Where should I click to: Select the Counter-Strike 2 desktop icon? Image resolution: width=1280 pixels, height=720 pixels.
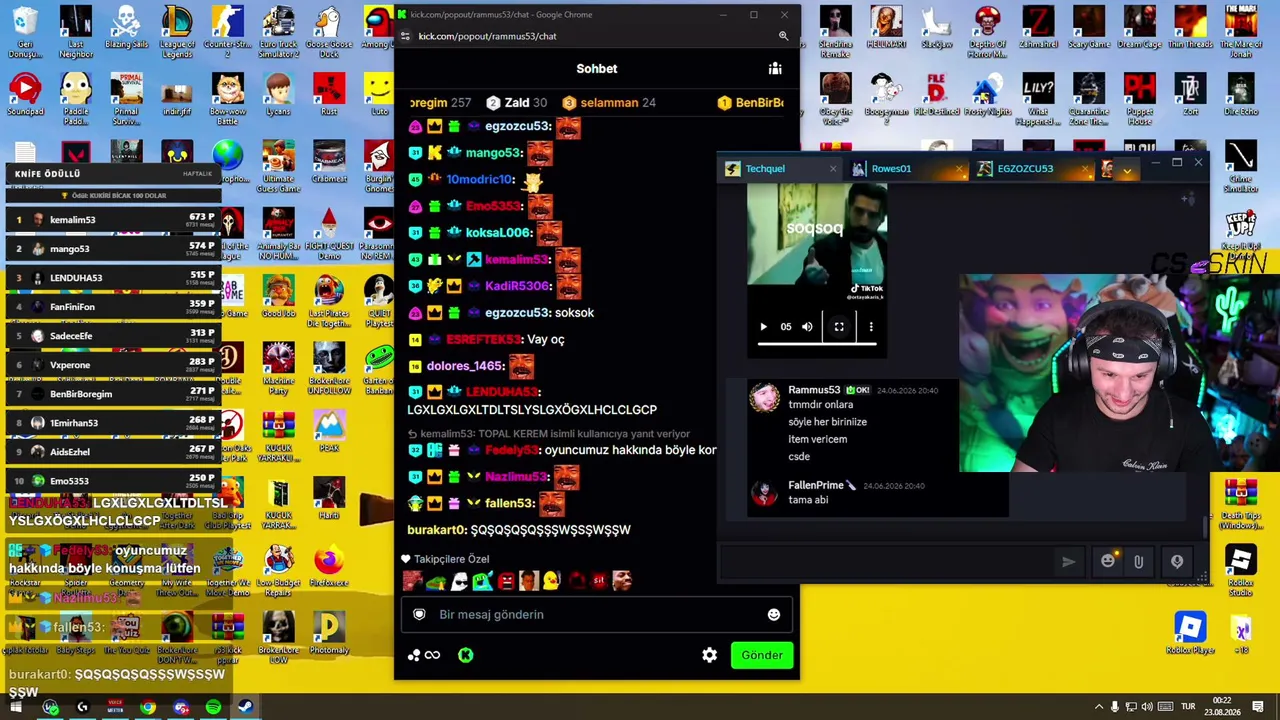pos(228,33)
